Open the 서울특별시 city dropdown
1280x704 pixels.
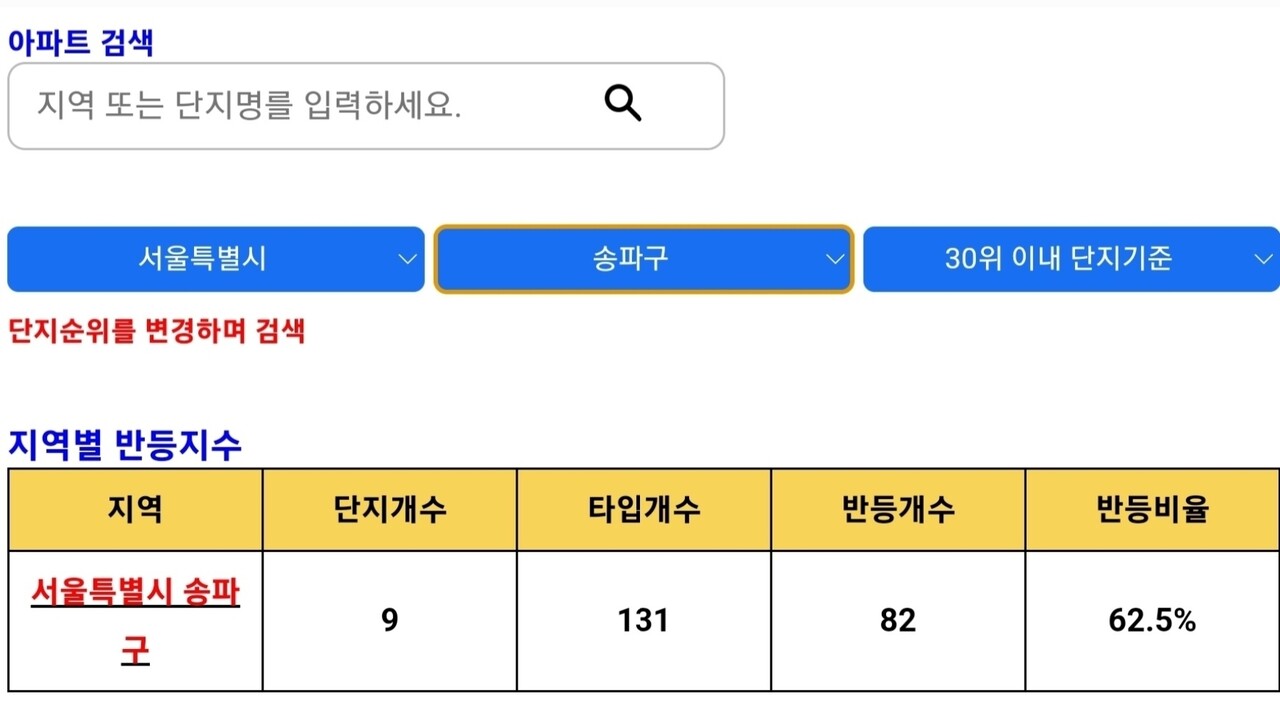coord(216,259)
